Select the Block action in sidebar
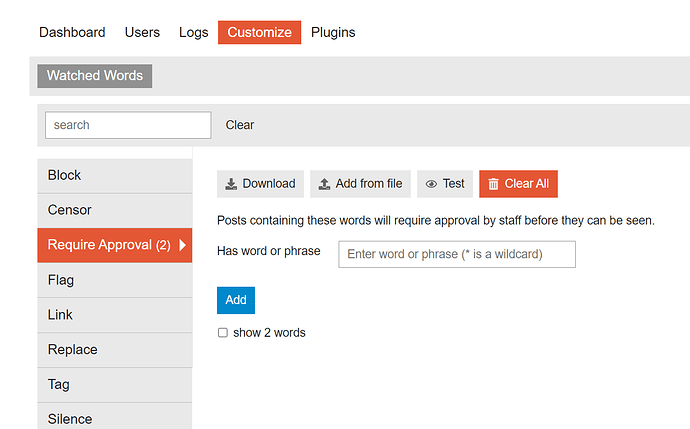 point(115,175)
